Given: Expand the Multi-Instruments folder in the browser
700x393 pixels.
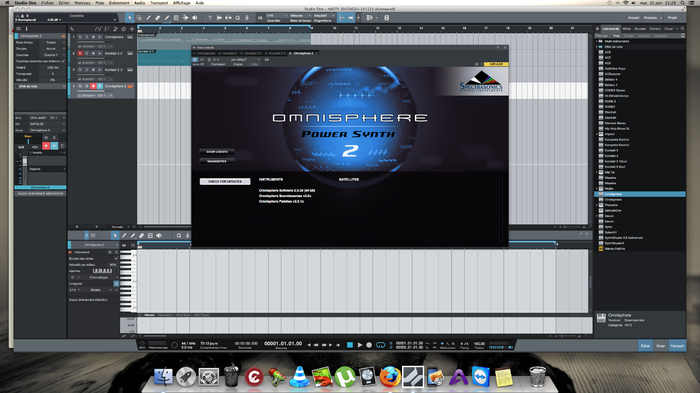Looking at the screenshot, I should click(597, 41).
